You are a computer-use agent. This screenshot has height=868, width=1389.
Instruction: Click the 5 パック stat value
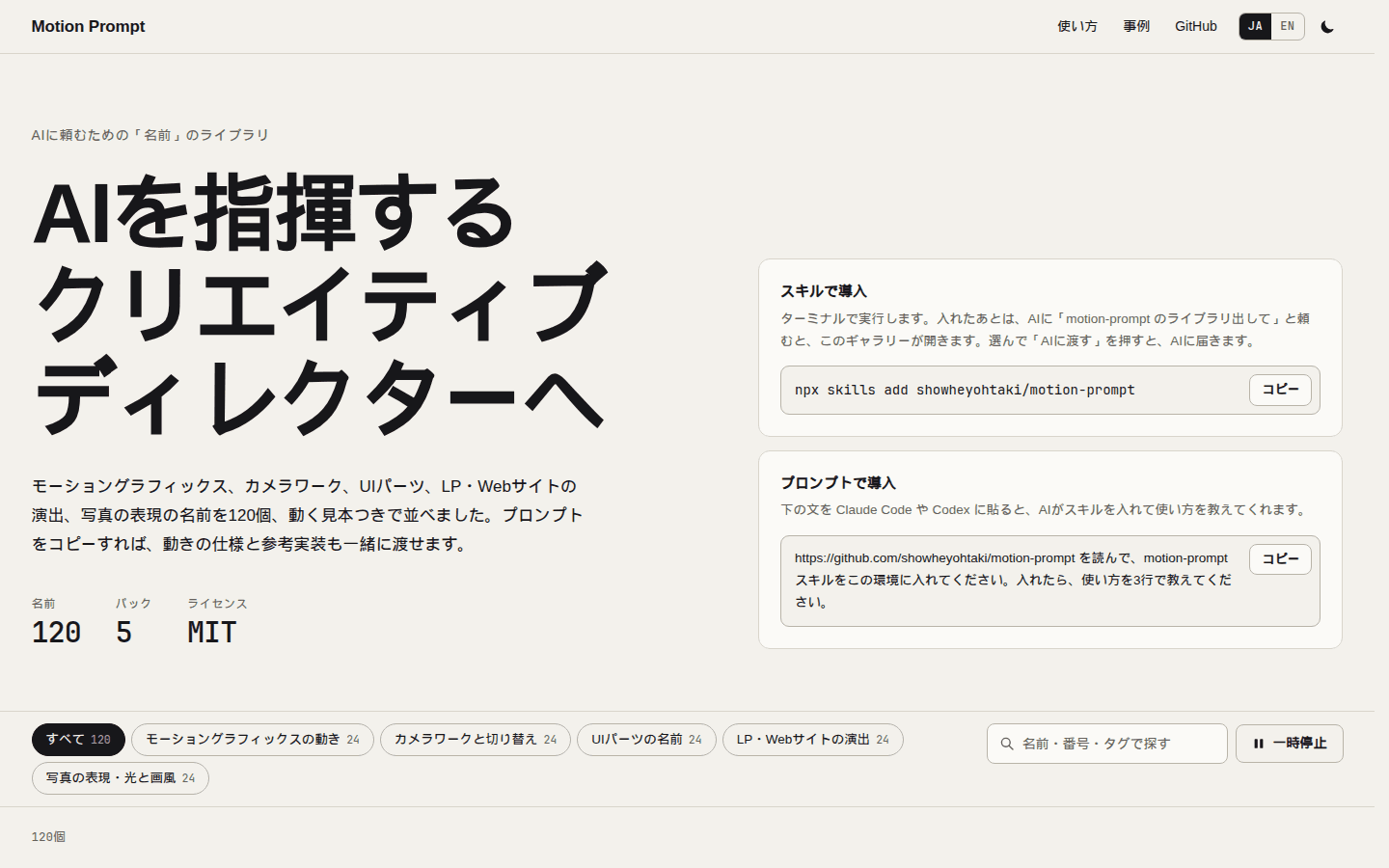123,633
